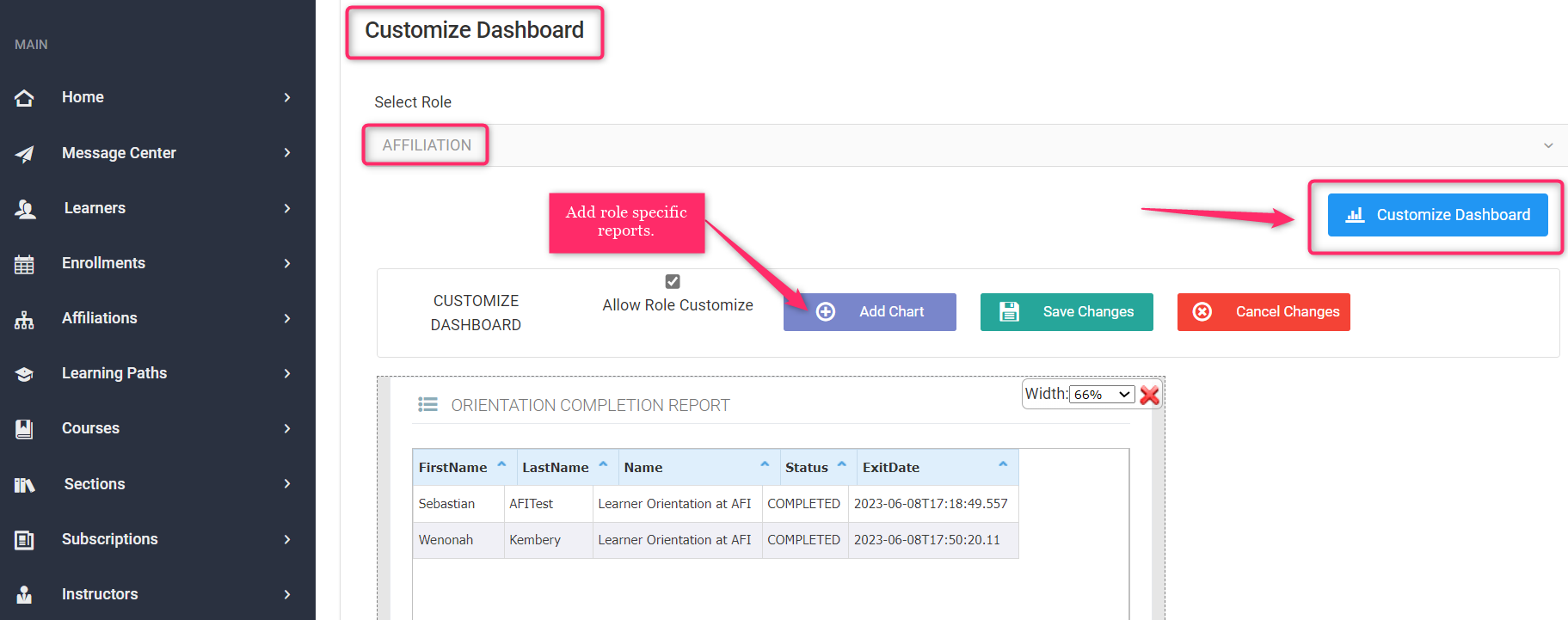Click the Save Changes button
The height and width of the screenshot is (620, 1568).
pos(1067,312)
